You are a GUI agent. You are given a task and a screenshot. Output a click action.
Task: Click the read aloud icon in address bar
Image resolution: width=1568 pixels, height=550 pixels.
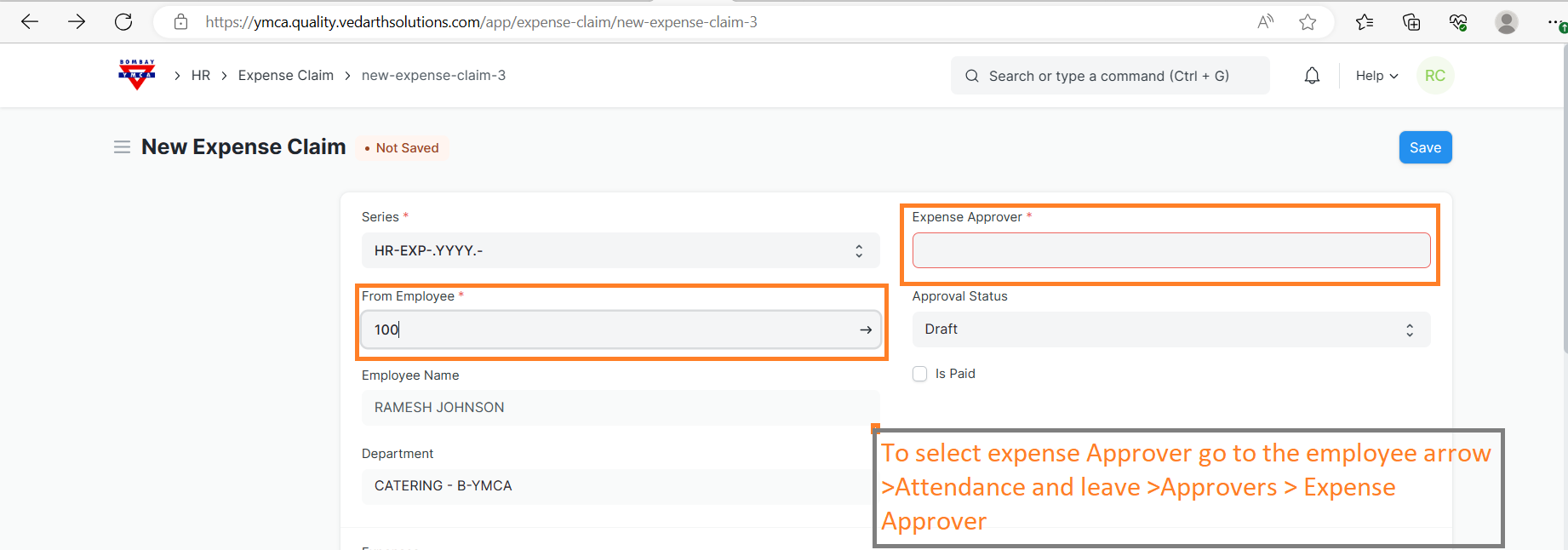1265,22
